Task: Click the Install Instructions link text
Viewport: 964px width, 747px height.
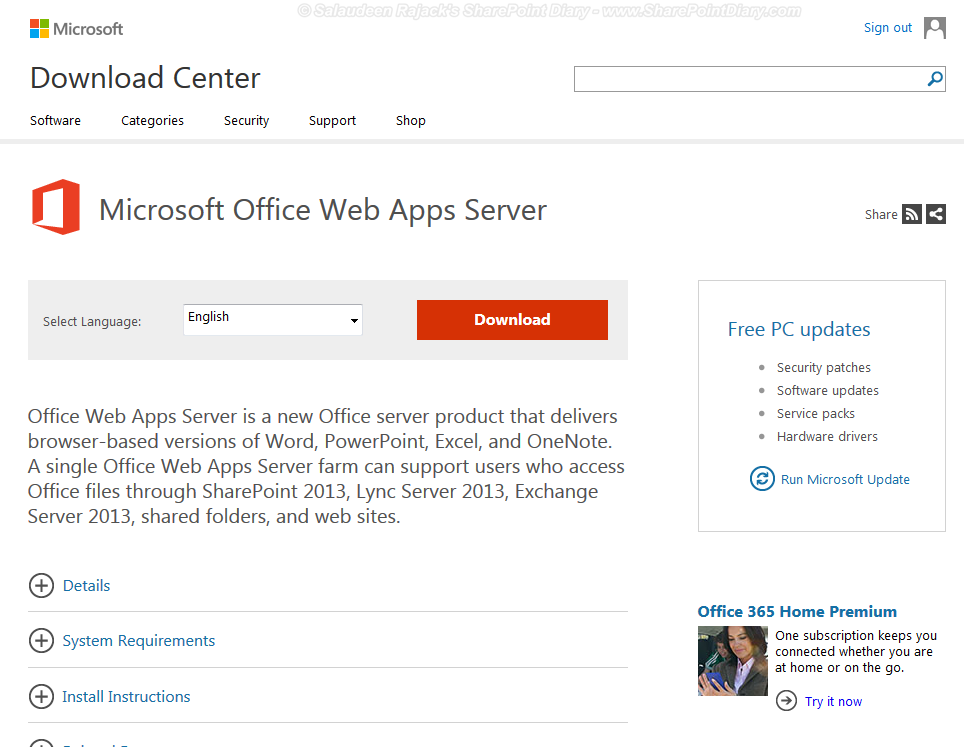Action: coord(126,697)
